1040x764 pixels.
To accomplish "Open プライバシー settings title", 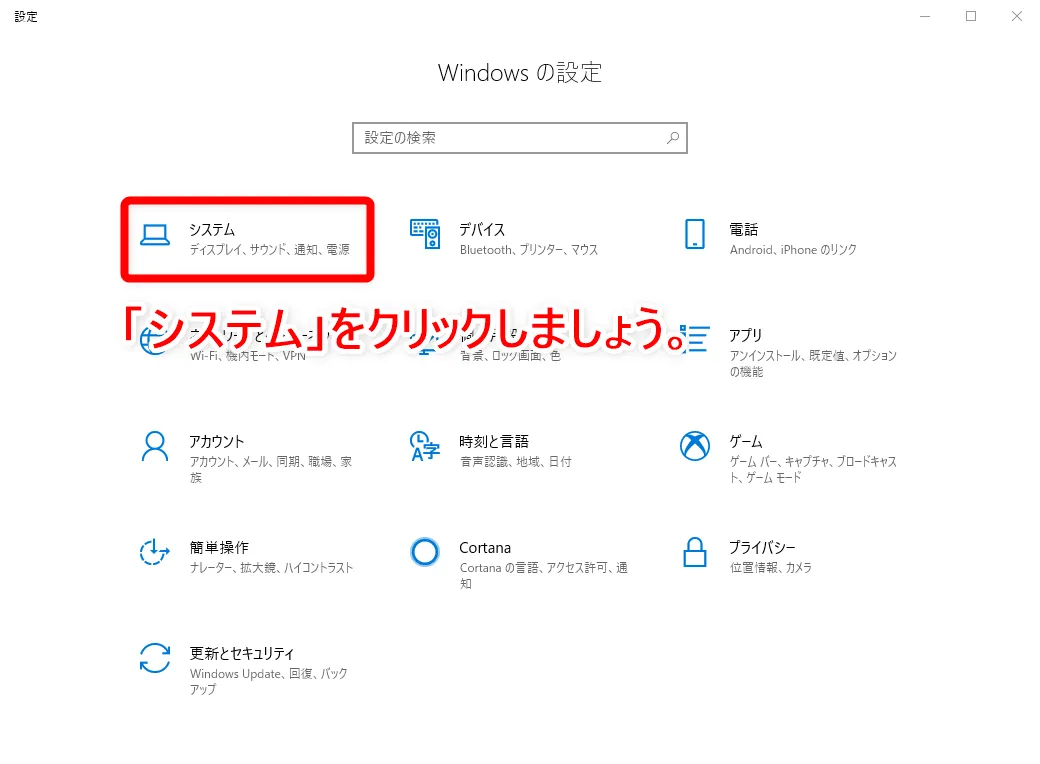I will 762,547.
